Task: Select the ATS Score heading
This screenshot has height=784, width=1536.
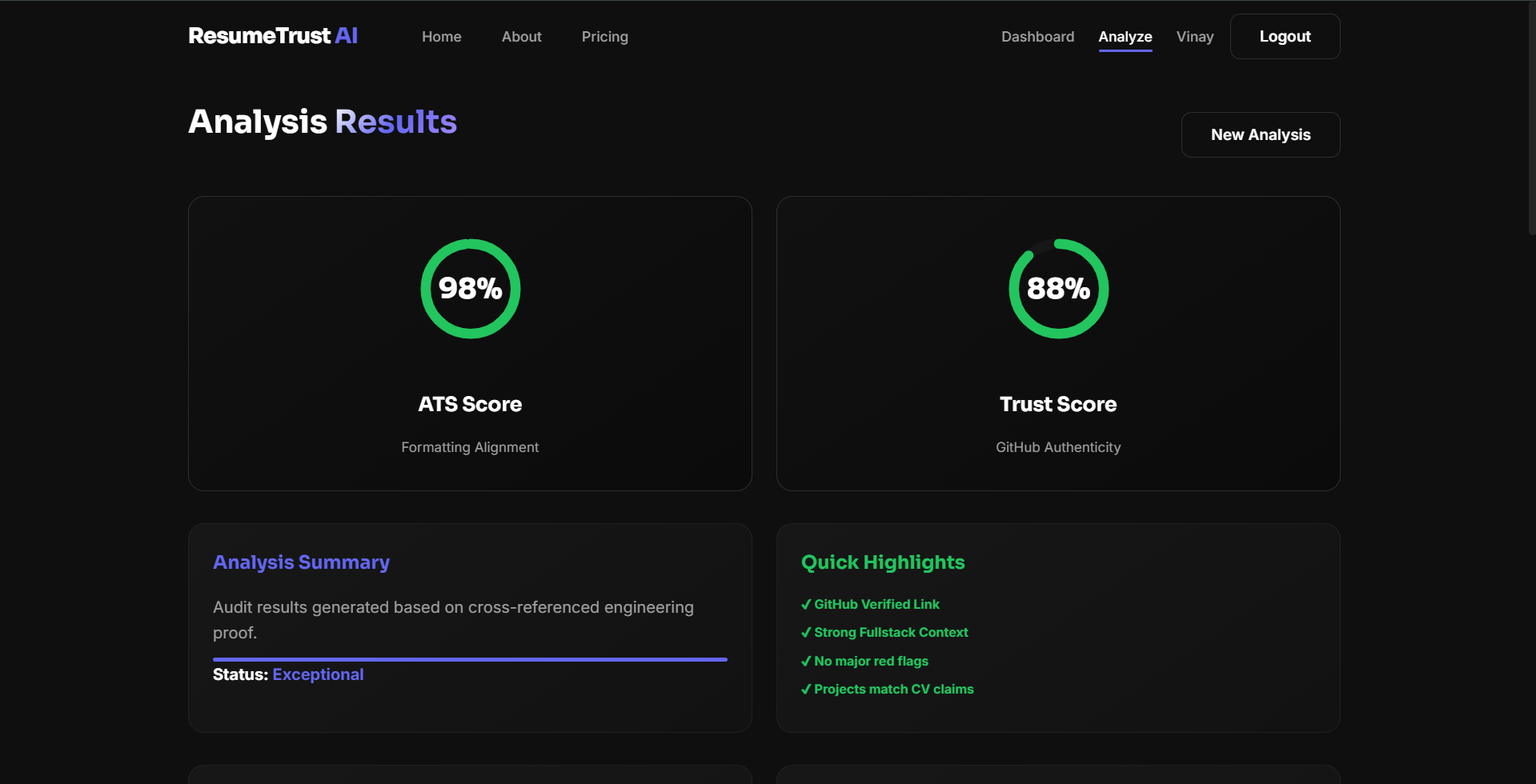Action: [470, 404]
